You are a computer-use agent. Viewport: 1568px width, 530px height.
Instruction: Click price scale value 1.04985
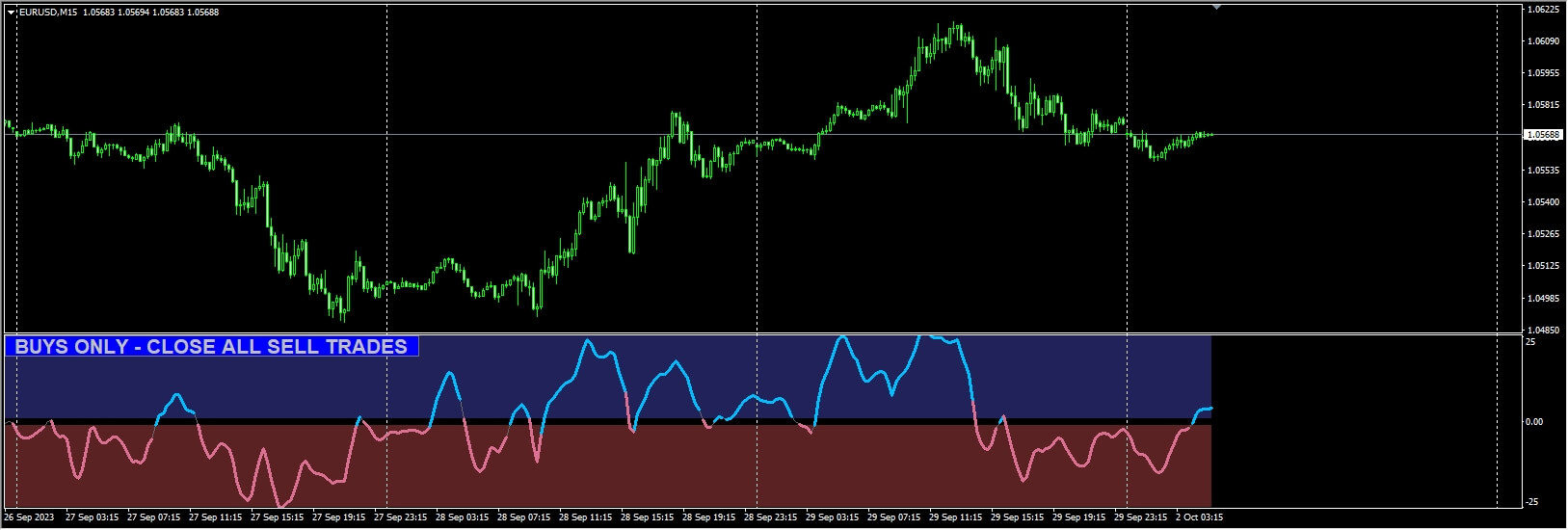pos(1543,298)
